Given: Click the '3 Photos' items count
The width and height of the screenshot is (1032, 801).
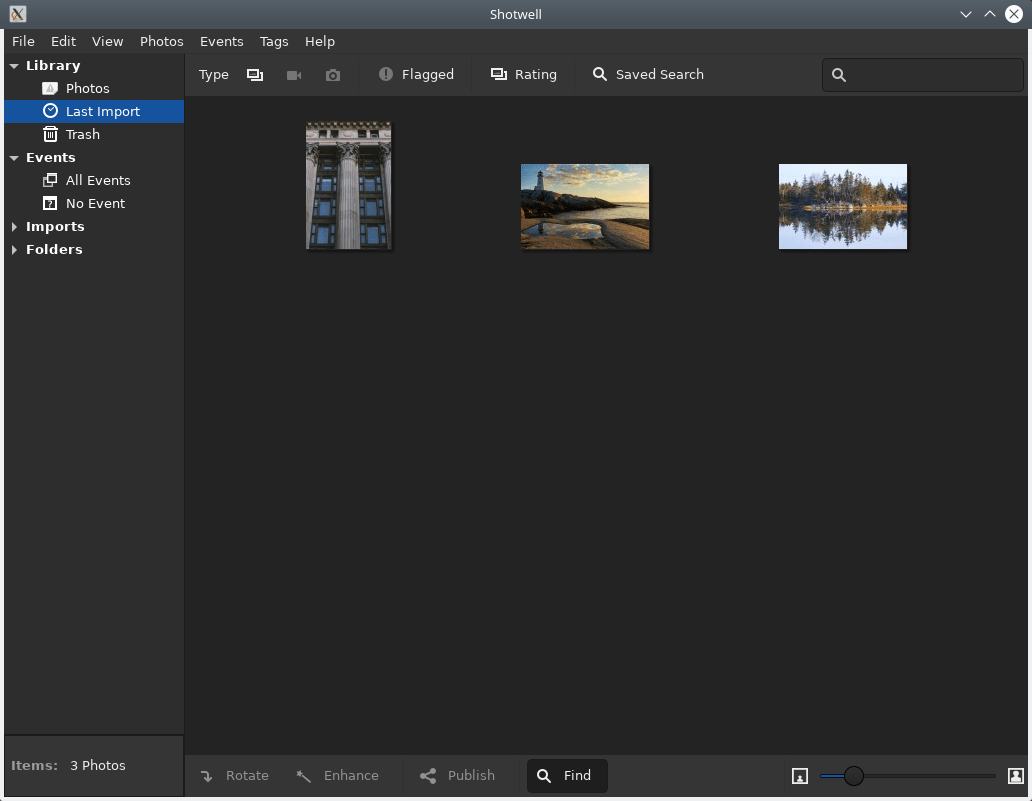Looking at the screenshot, I should (97, 765).
